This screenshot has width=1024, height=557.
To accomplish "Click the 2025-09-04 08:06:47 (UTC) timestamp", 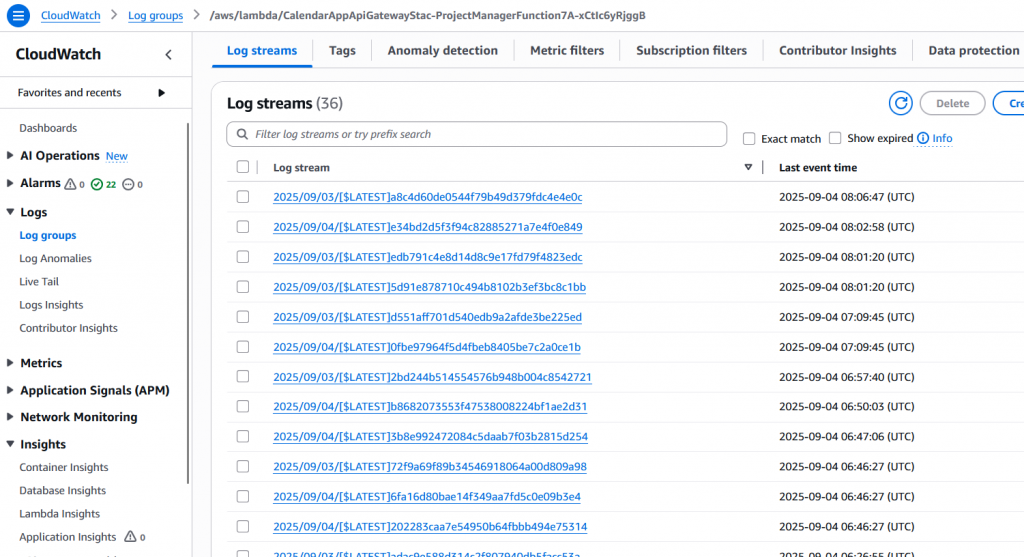I will click(846, 197).
